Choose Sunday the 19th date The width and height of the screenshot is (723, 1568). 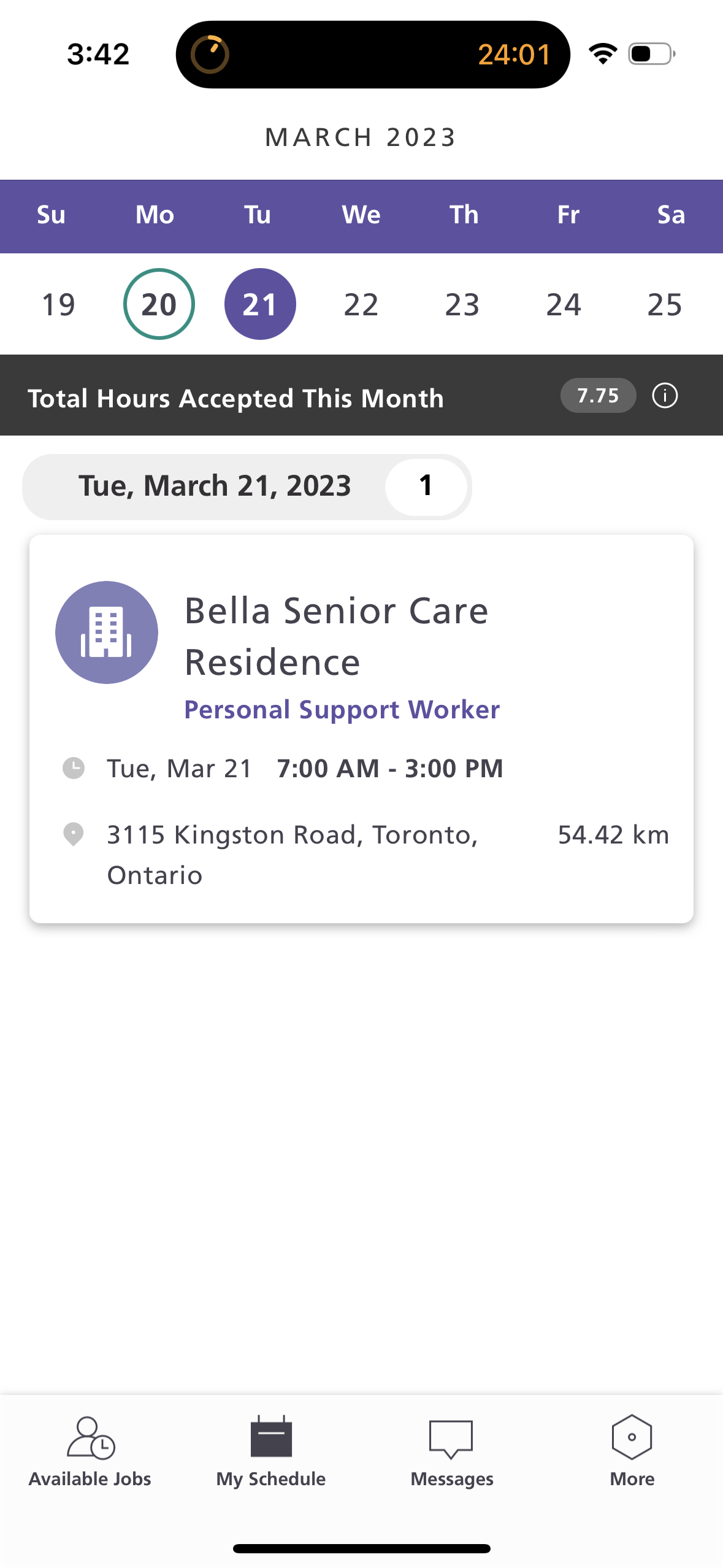coord(58,304)
